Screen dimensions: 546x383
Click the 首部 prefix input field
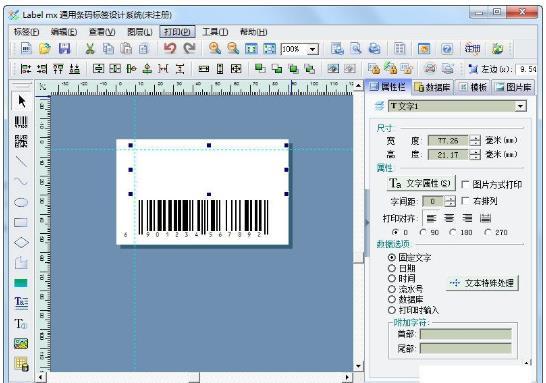click(x=466, y=334)
